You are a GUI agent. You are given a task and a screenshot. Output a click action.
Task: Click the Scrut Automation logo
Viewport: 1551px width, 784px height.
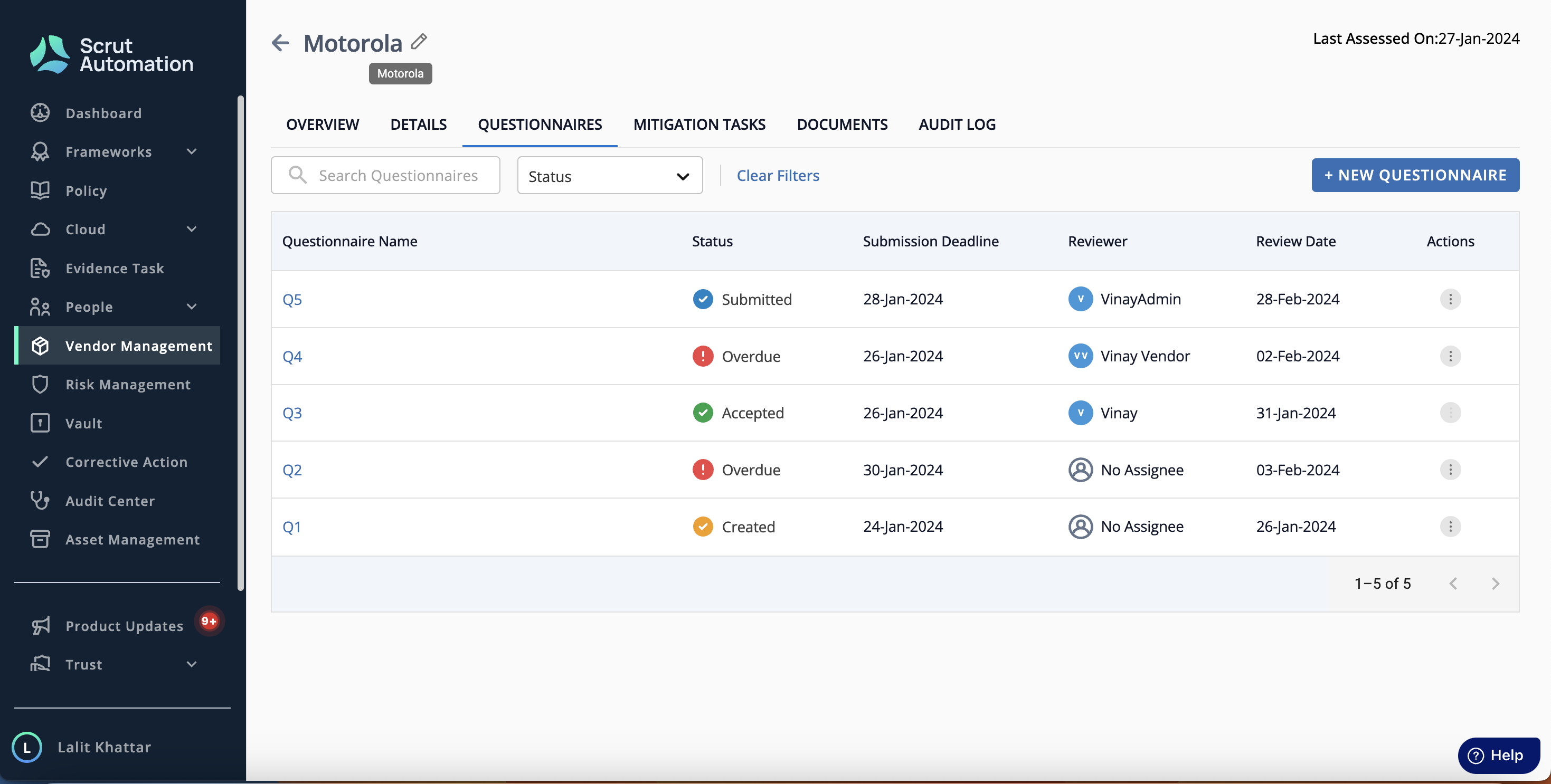[111, 55]
